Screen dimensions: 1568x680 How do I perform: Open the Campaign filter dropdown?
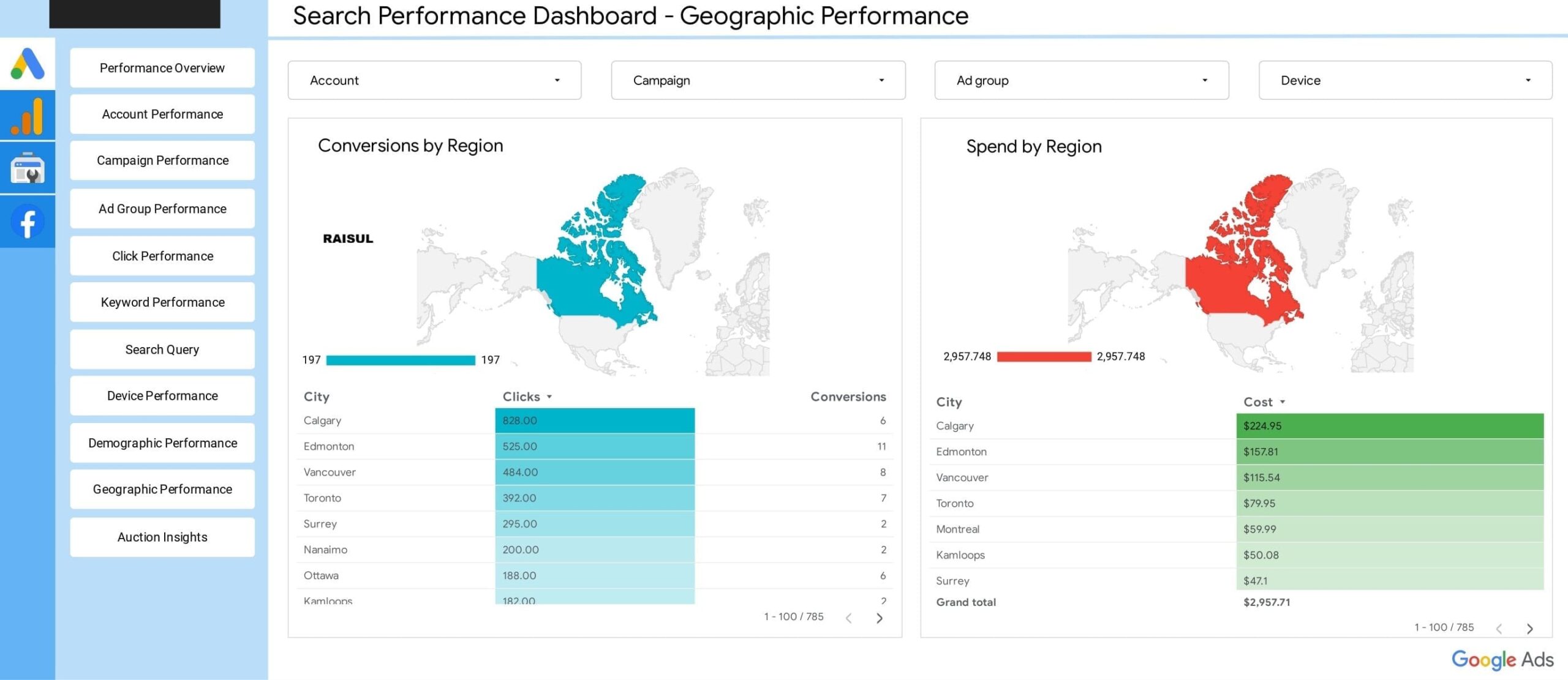[x=758, y=80]
